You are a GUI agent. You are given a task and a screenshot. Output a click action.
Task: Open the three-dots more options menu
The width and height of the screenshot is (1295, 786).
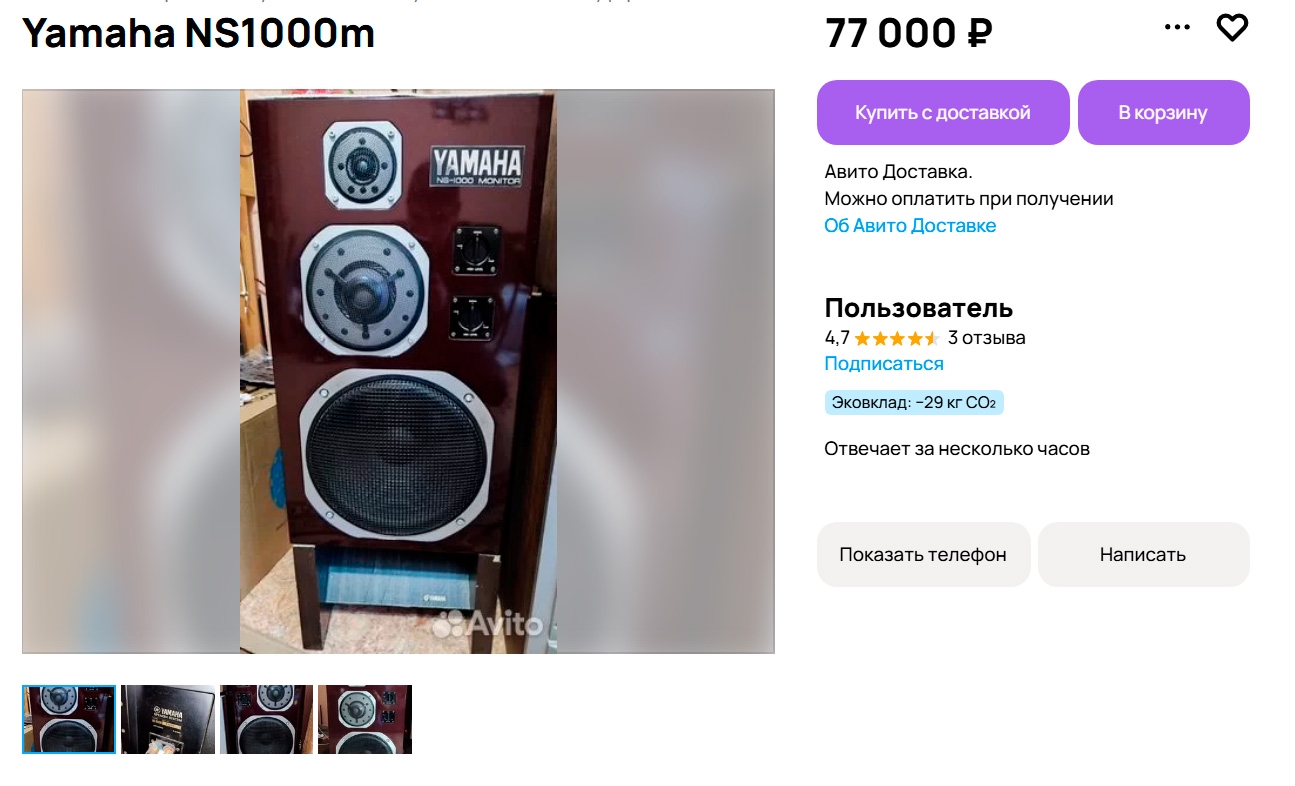[x=1178, y=28]
